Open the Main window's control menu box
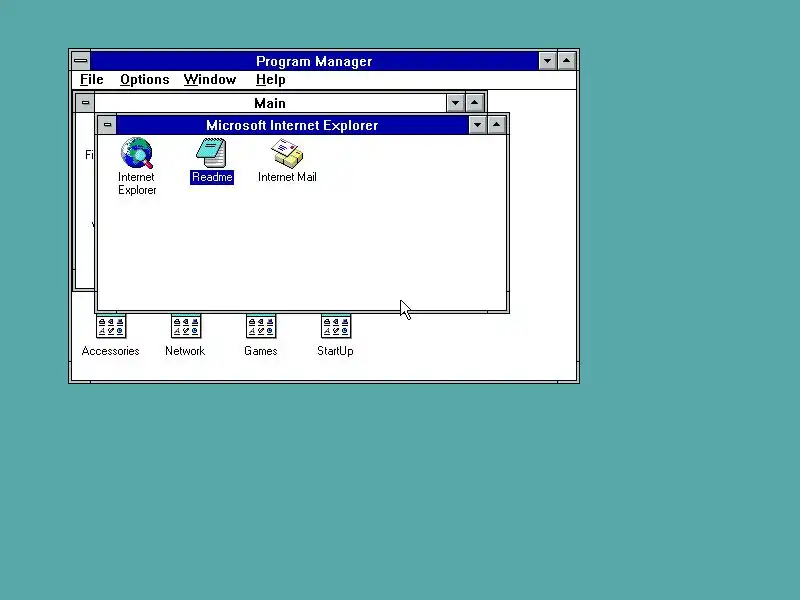This screenshot has height=600, width=800. [85, 103]
